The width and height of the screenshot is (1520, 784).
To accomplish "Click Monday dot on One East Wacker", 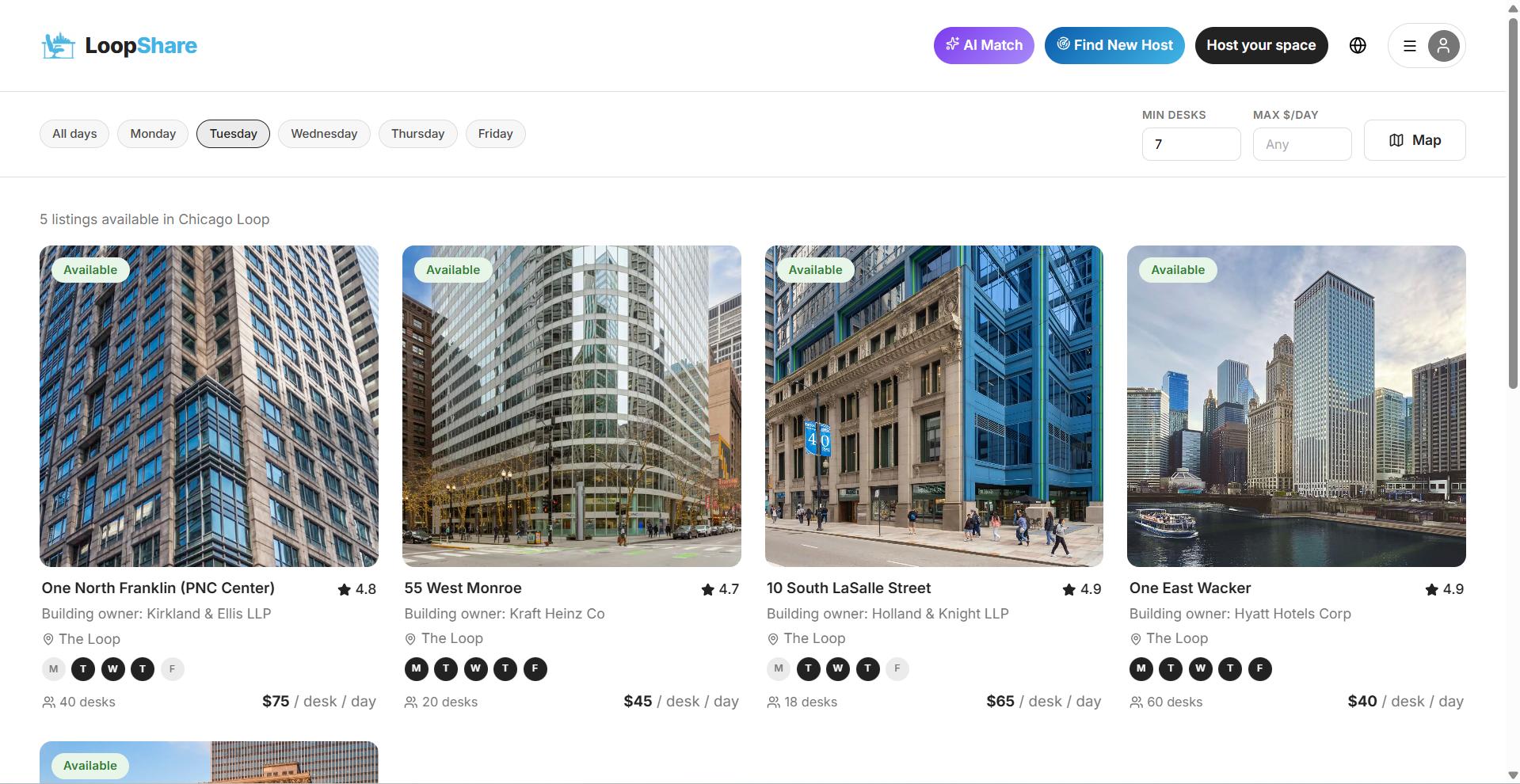I will (x=1141, y=669).
